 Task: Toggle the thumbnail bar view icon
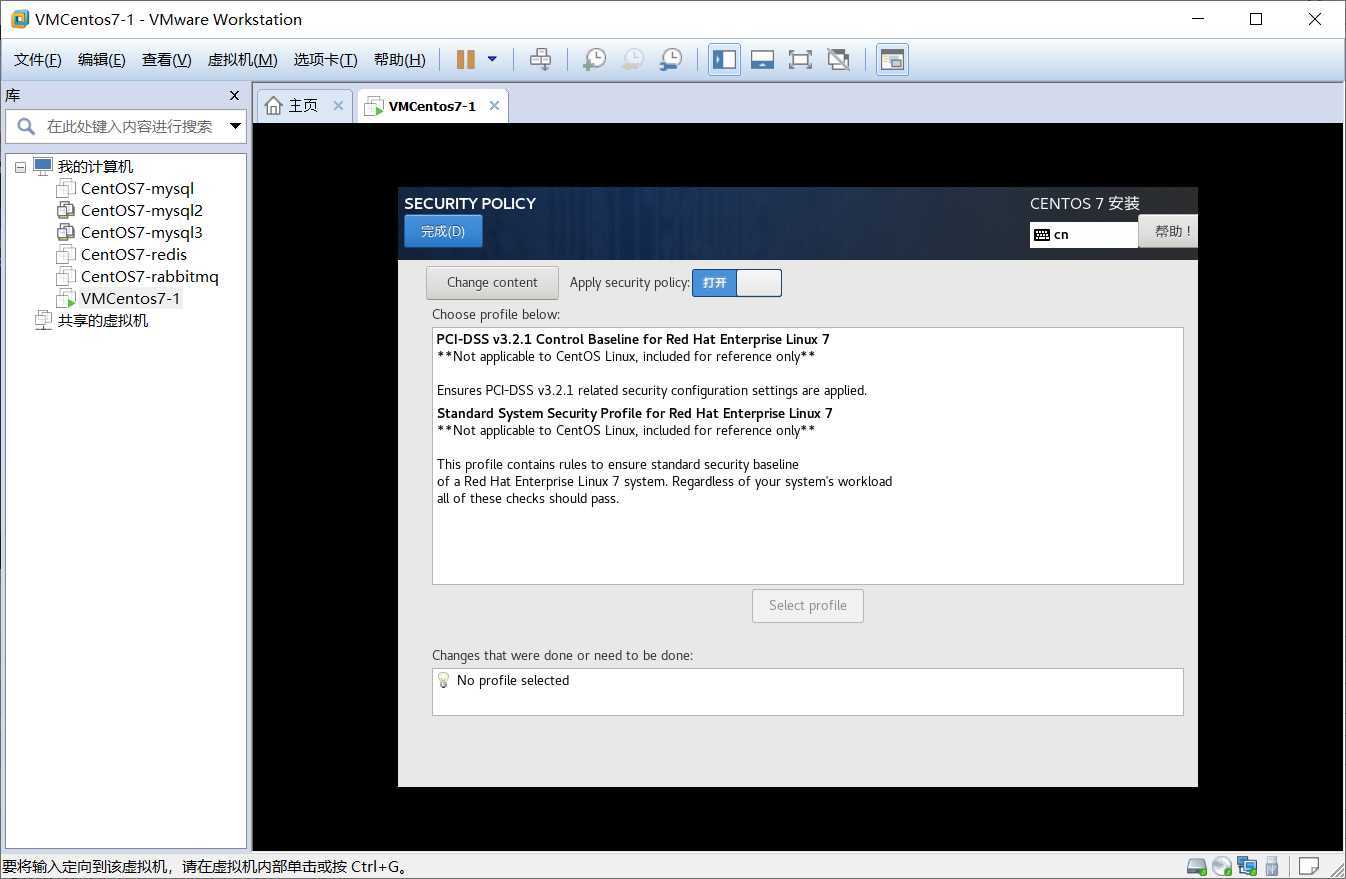tap(762, 60)
